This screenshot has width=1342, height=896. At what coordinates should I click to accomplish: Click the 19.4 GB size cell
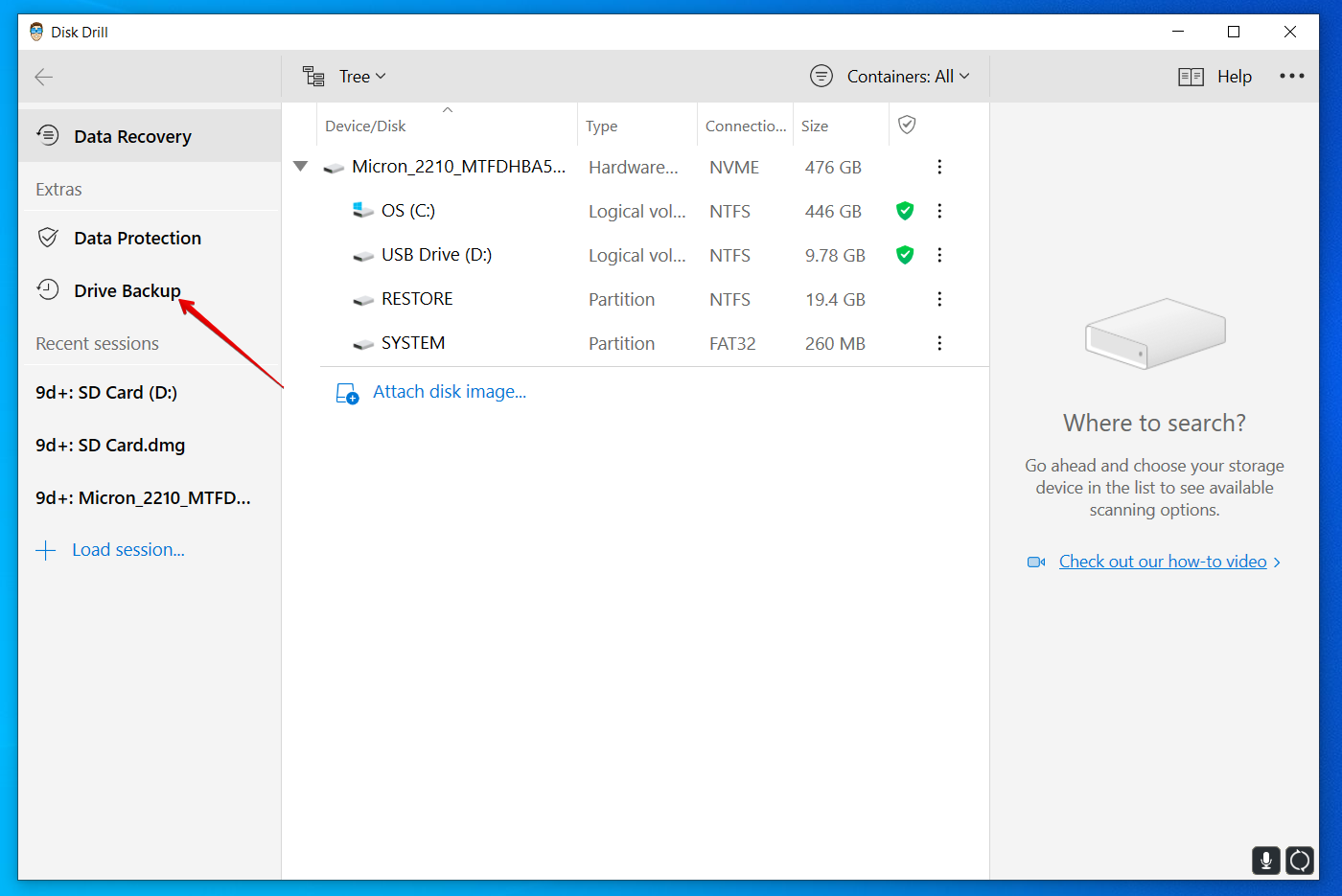tap(835, 299)
